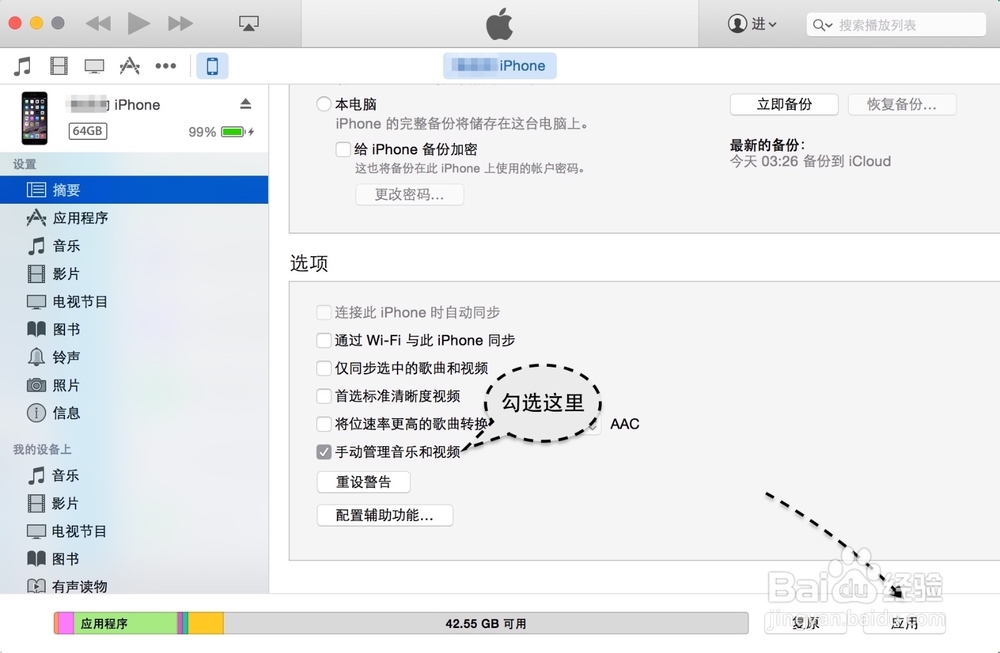Screen dimensions: 1000x653
Task: Check 首选标准清晰度视频 option
Action: click(324, 396)
